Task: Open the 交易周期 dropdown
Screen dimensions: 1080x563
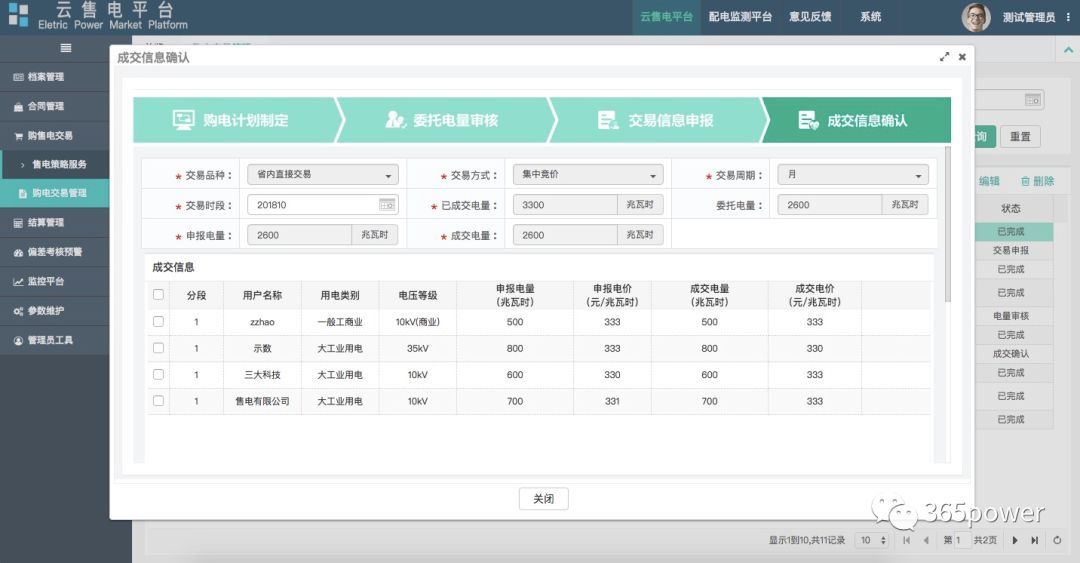Action: tap(852, 175)
